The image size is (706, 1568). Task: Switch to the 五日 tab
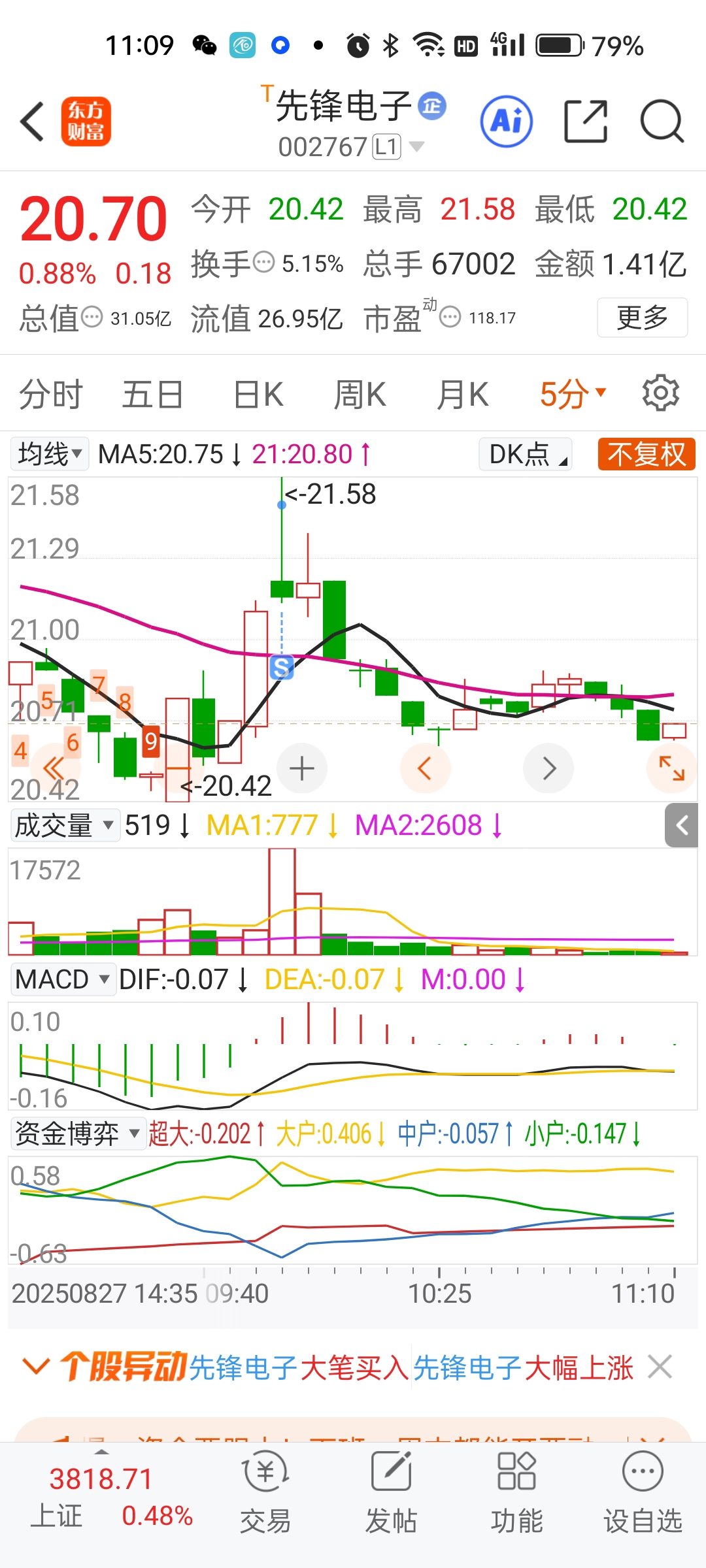(152, 395)
